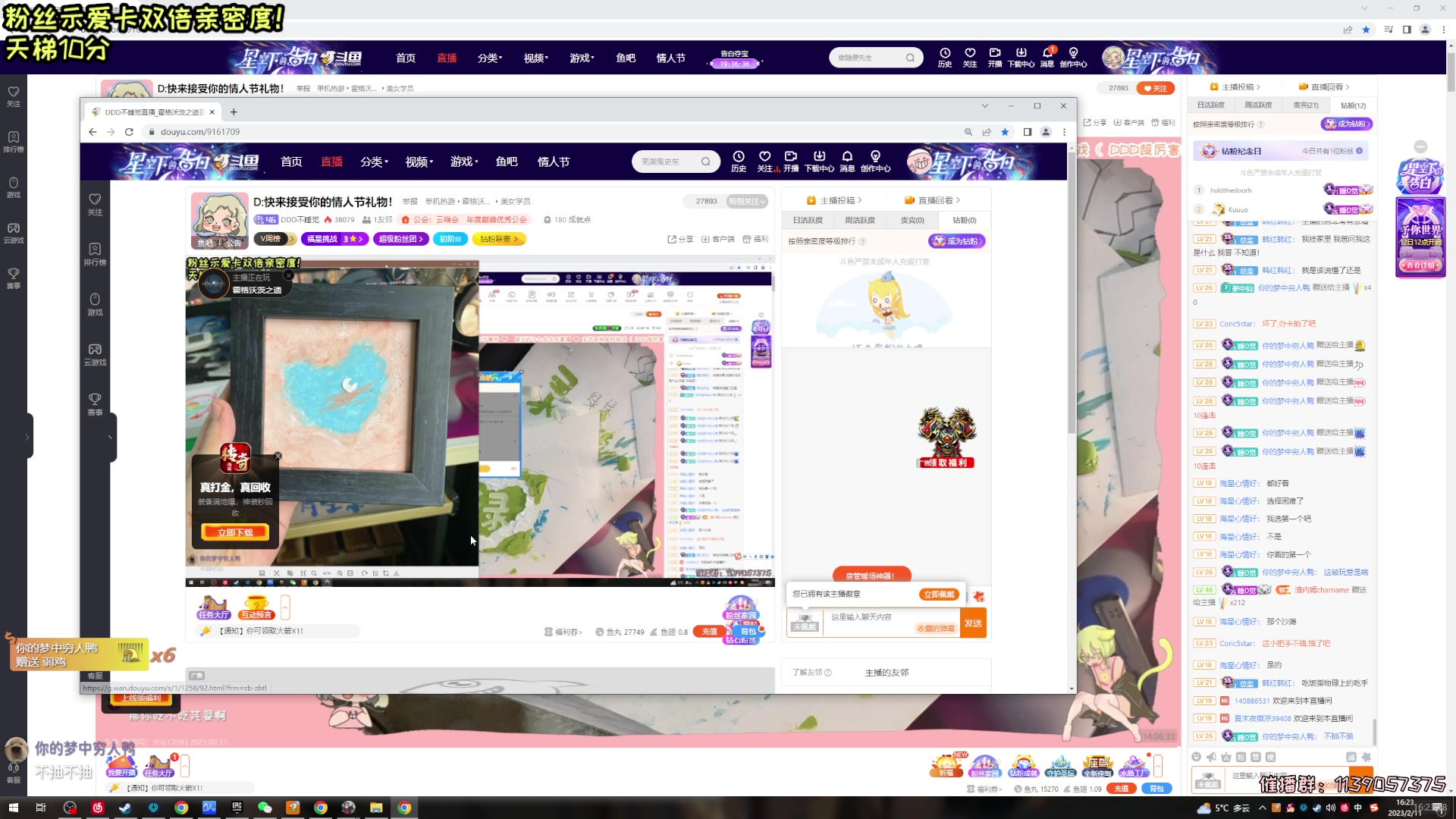Toggle 未佩戴 badge selector beside front window chat input
This screenshot has height=819, width=1456.
[x=805, y=623]
